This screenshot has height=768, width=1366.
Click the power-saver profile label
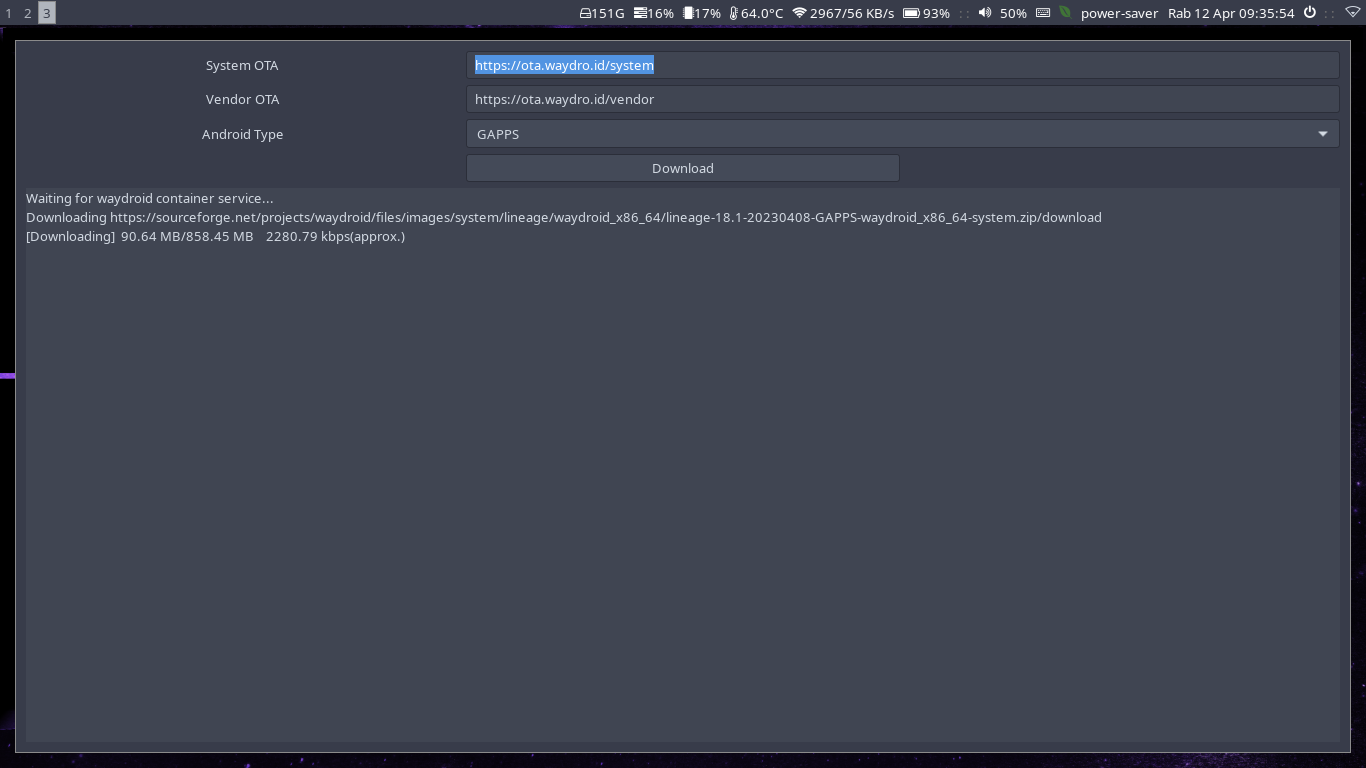[x=1119, y=13]
